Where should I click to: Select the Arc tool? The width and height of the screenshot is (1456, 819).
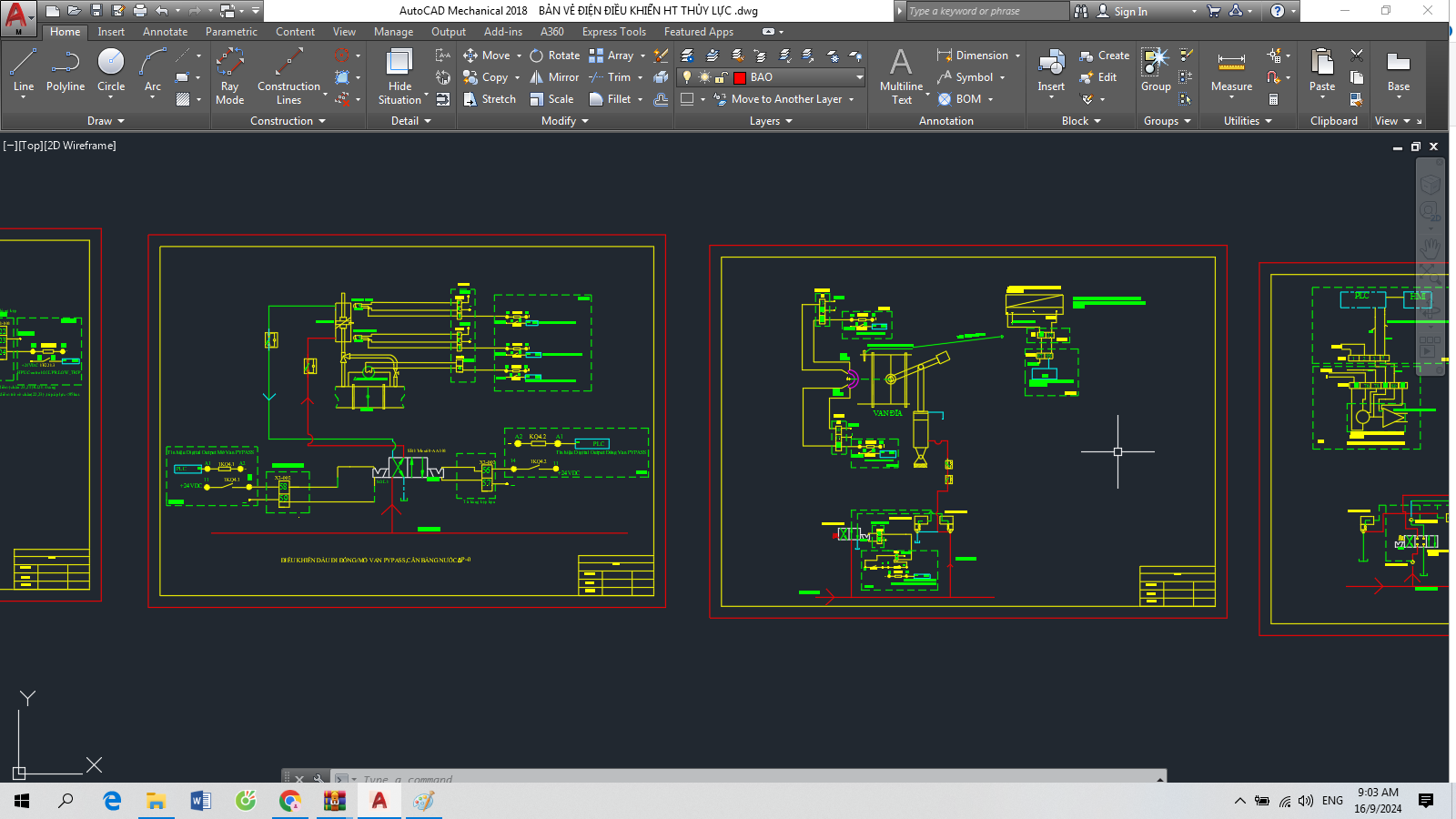pyautogui.click(x=153, y=71)
